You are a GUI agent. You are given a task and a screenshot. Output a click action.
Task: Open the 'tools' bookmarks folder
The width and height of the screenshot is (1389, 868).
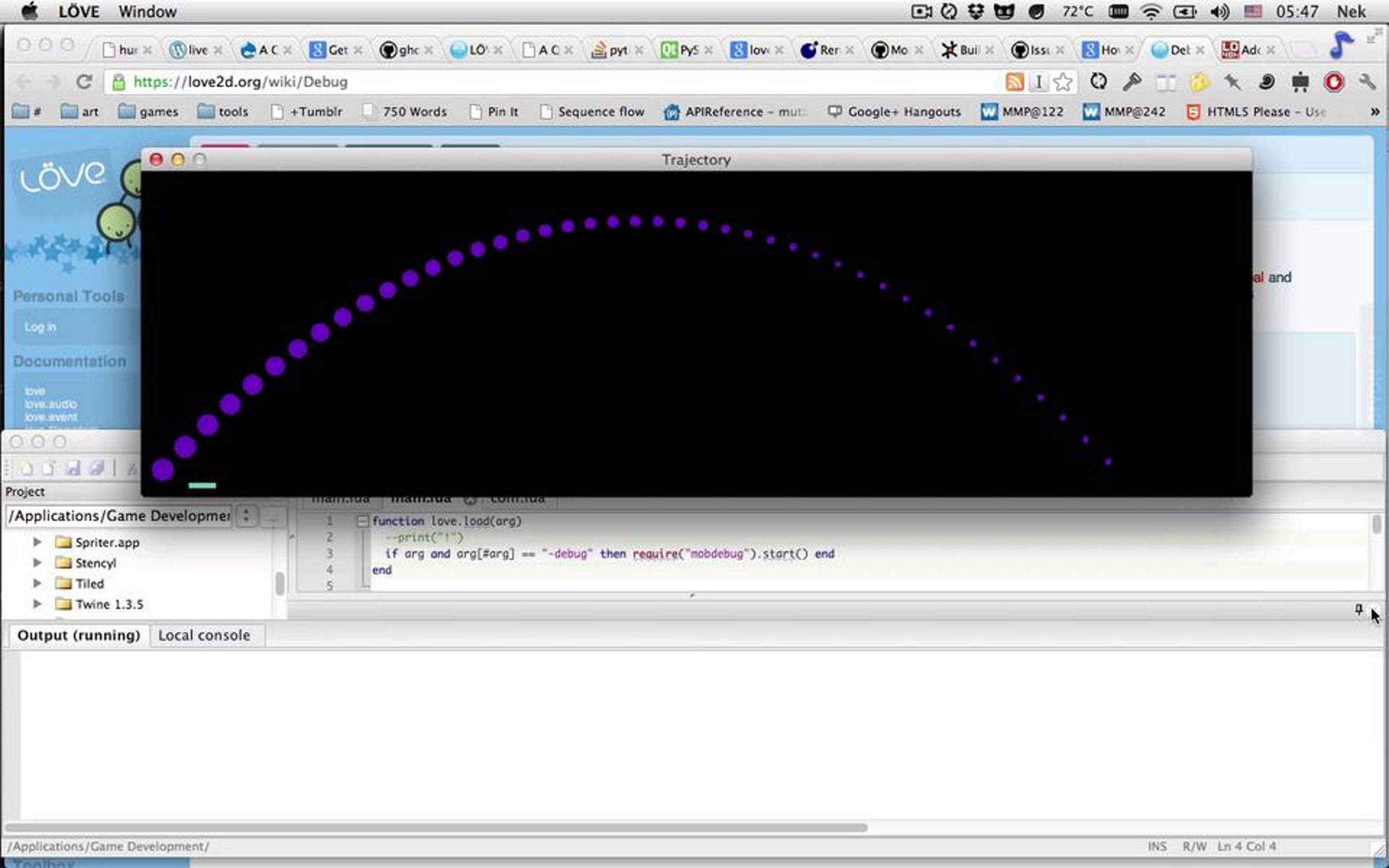tap(222, 112)
